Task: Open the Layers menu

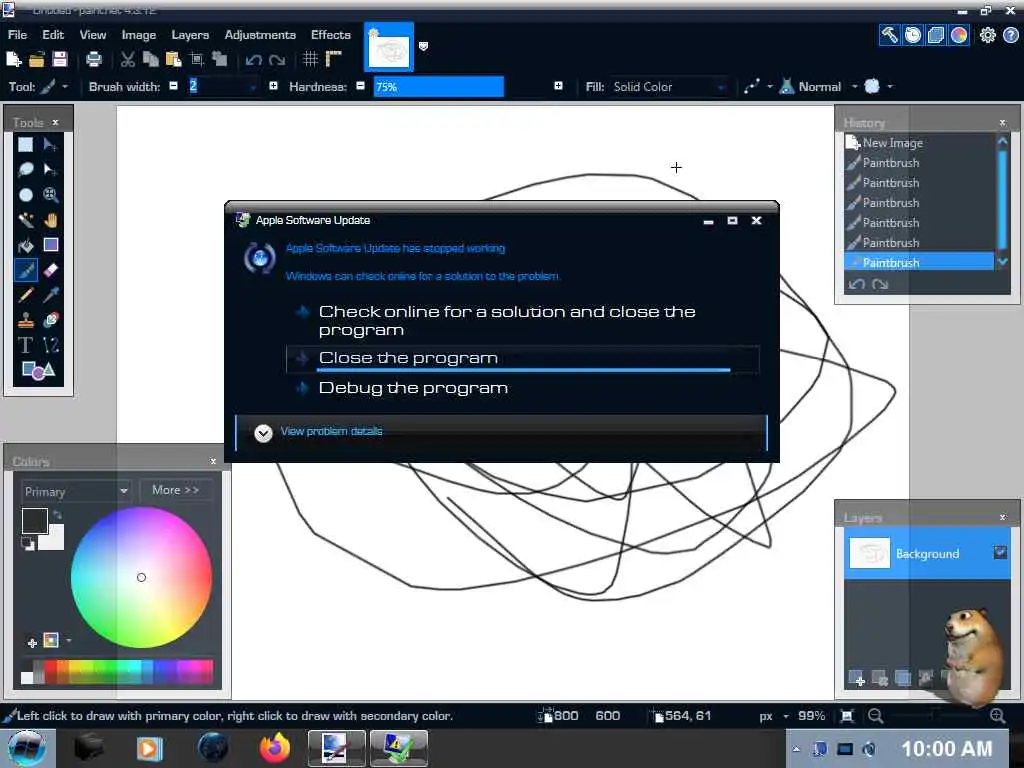Action: click(x=190, y=35)
